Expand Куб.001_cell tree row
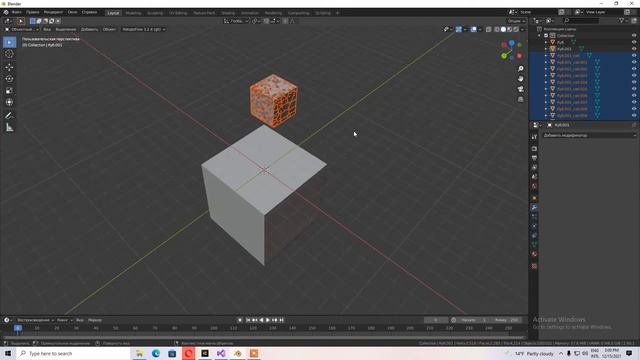This screenshot has width=640, height=360. pyautogui.click(x=546, y=56)
